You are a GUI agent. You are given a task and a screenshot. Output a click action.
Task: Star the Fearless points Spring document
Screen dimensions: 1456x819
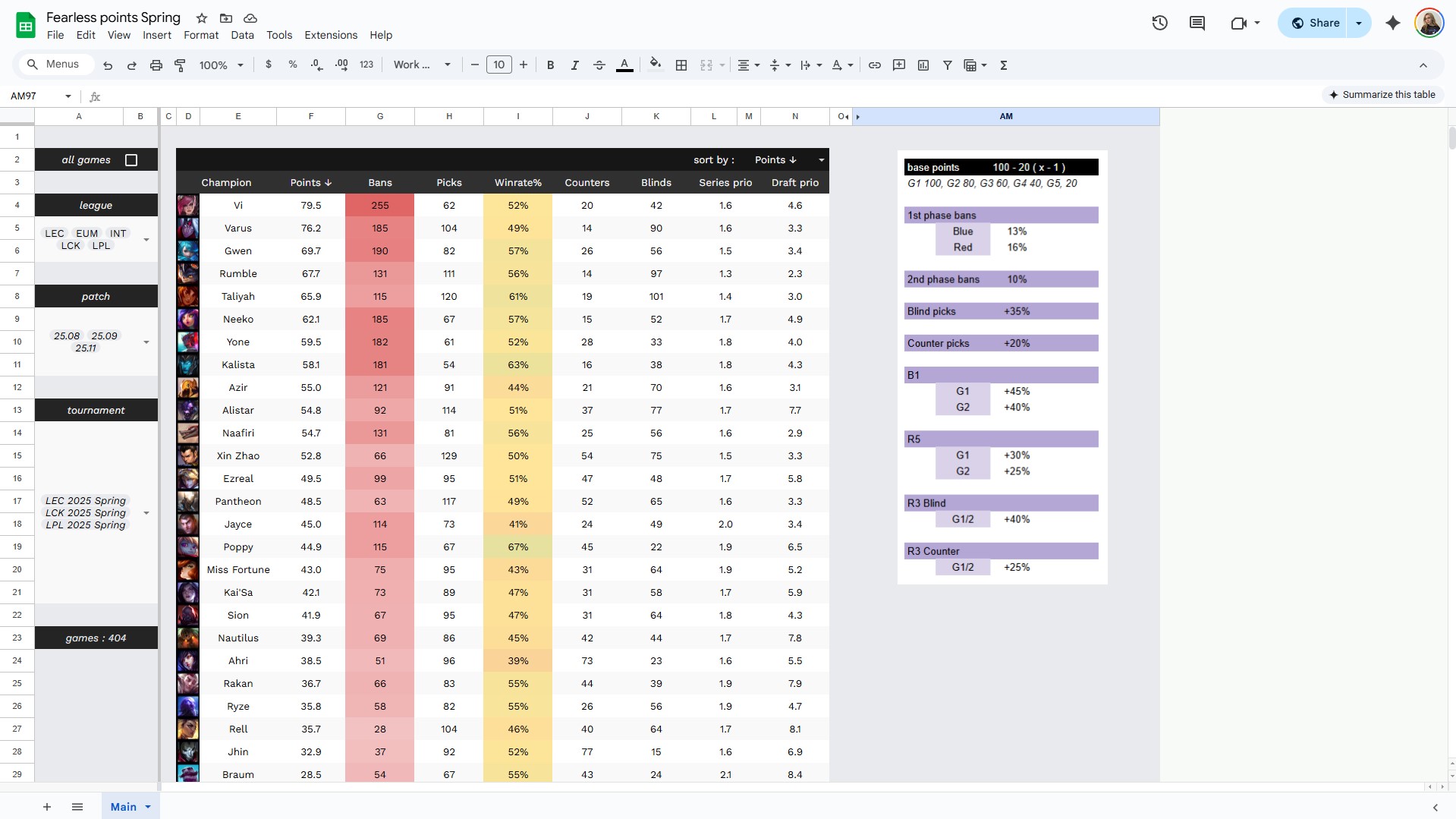[x=202, y=17]
